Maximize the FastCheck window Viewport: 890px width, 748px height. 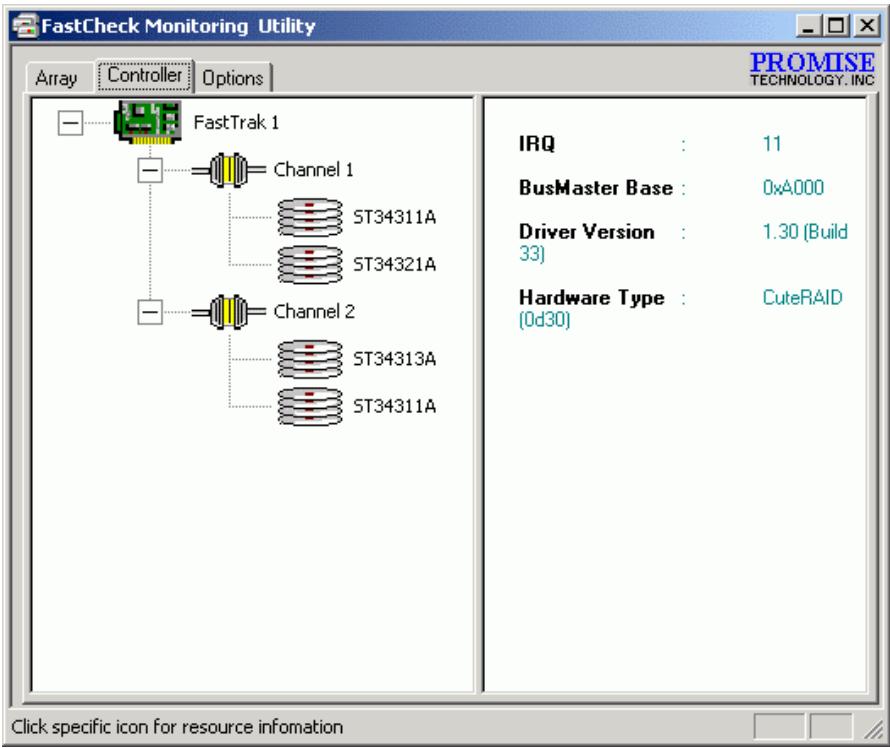(x=837, y=26)
